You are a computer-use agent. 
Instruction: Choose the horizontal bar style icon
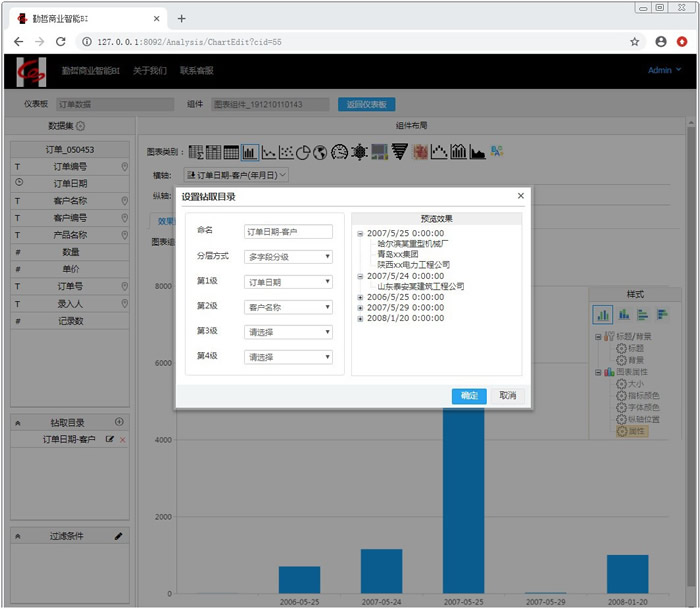641,314
